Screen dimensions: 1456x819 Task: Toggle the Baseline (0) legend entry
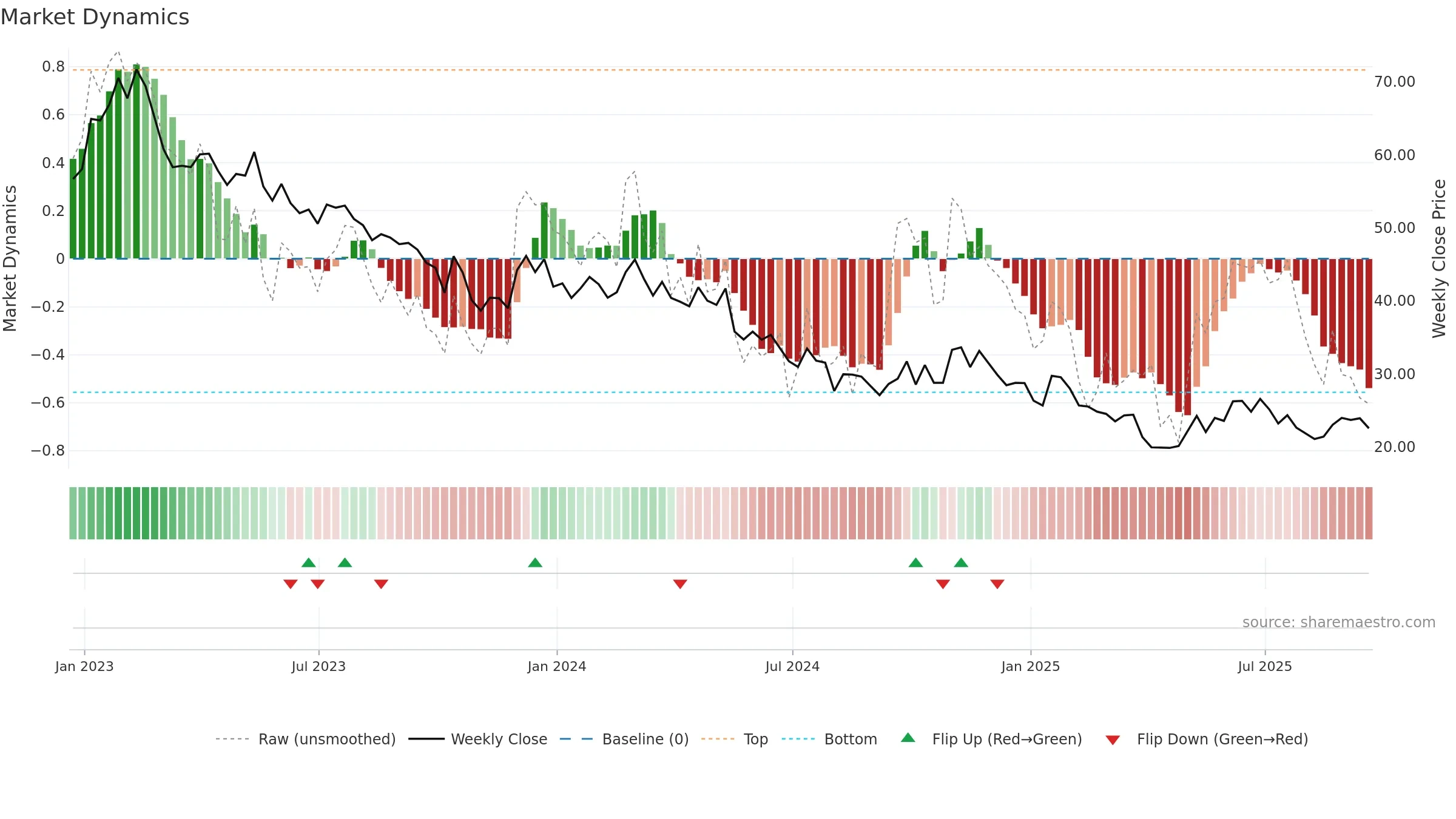click(x=624, y=739)
